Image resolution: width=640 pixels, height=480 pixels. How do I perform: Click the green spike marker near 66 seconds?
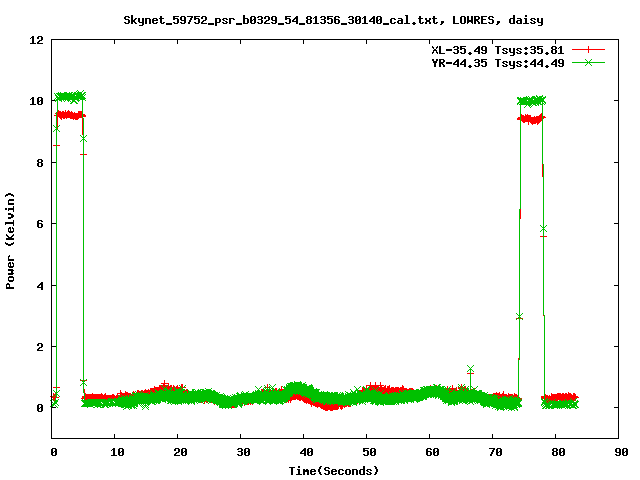click(470, 369)
